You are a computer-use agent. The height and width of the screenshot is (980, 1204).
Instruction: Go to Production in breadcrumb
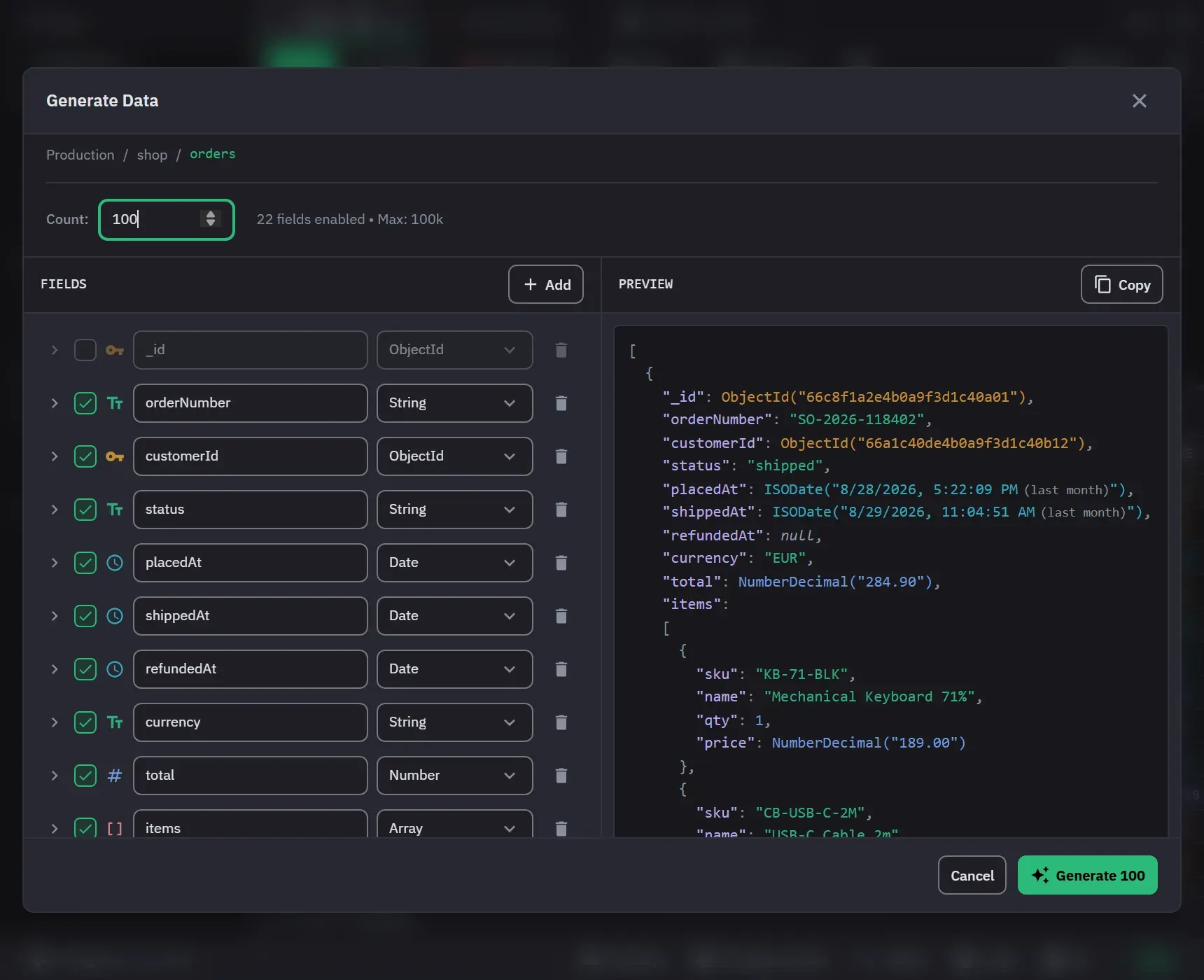click(x=80, y=155)
